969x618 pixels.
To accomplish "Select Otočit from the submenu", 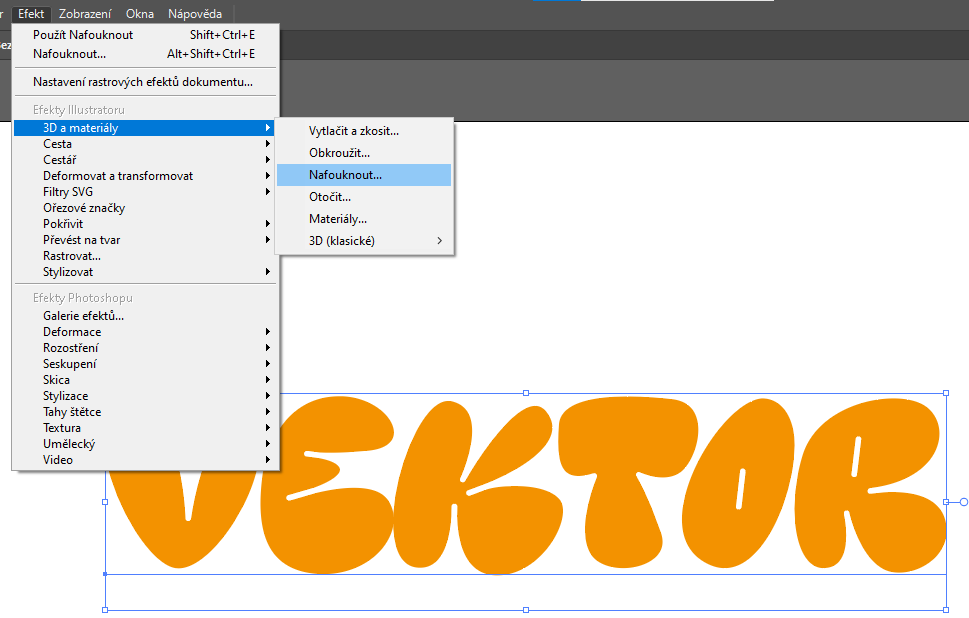I will click(x=330, y=197).
